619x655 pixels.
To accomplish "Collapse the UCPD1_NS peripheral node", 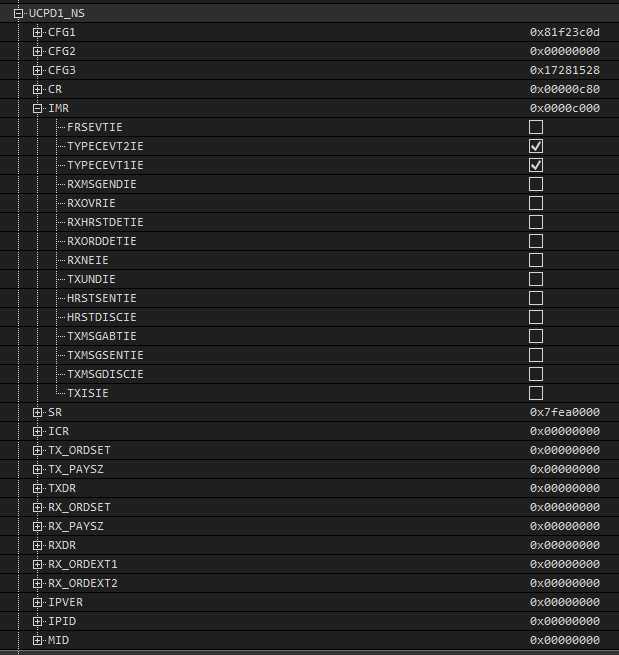I will pos(19,14).
